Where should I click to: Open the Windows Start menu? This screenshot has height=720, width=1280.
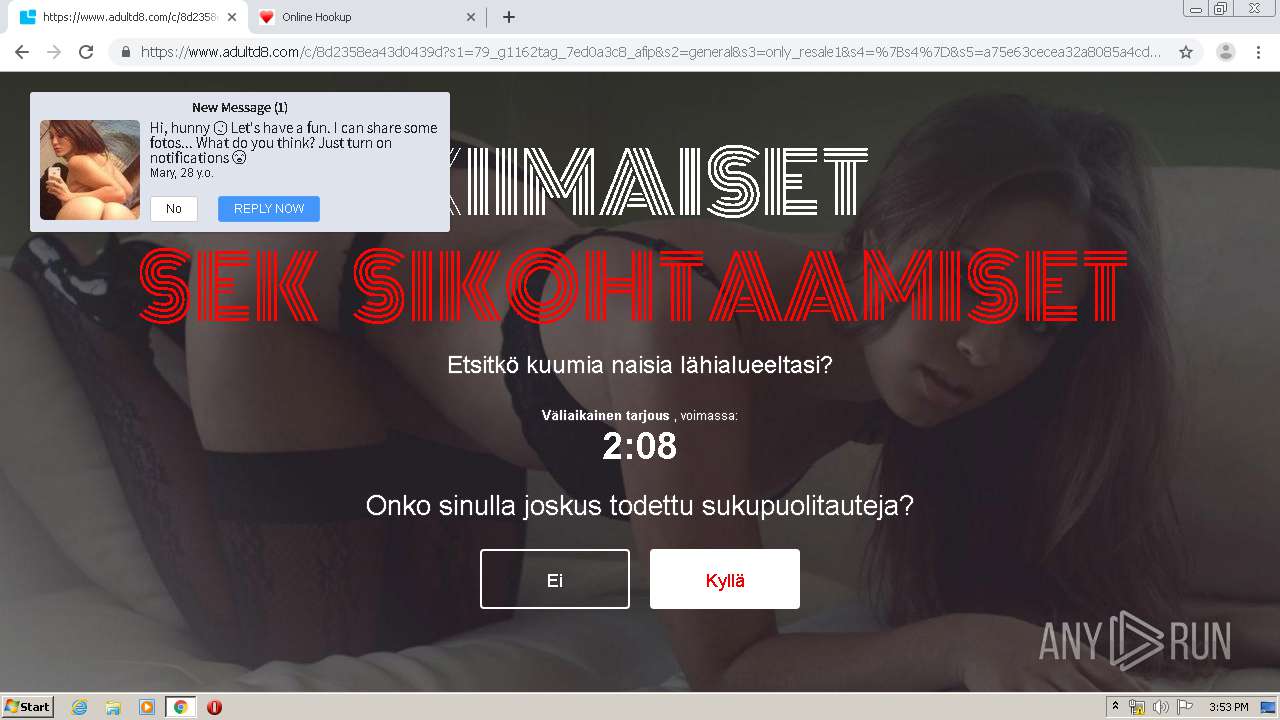28,707
